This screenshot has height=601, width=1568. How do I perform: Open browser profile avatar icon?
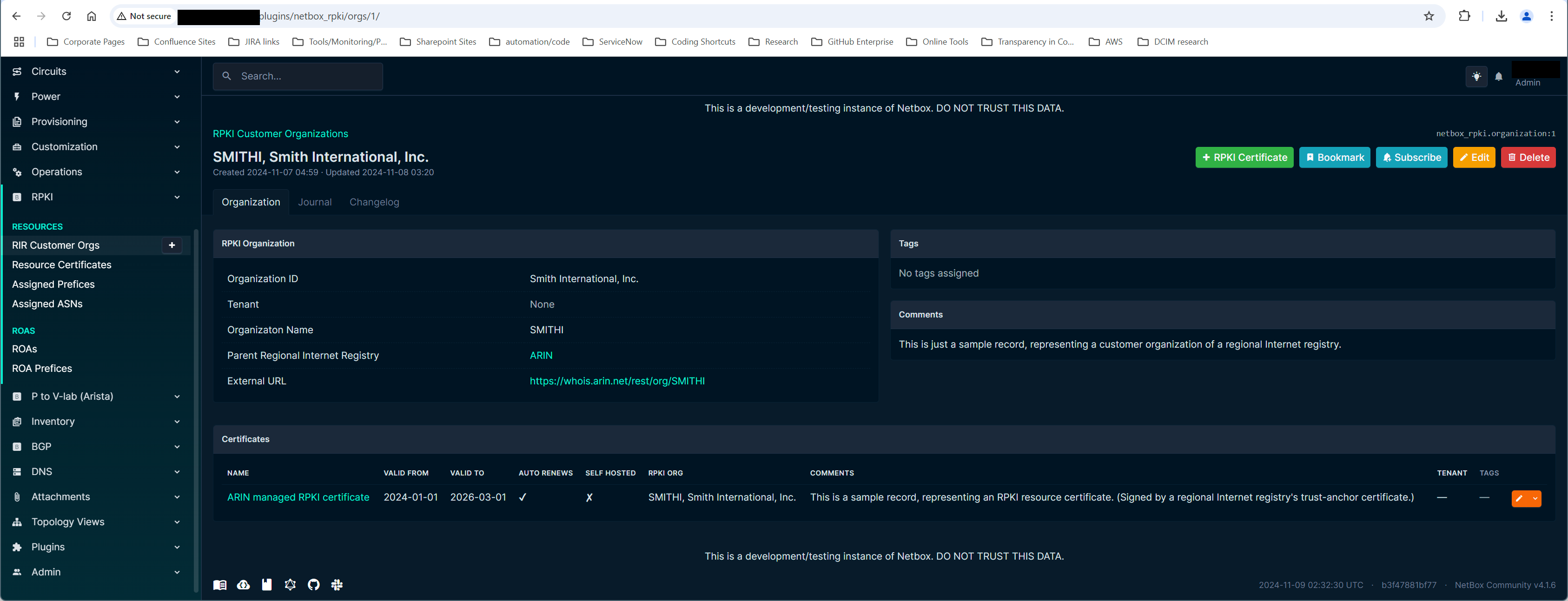coord(1526,16)
